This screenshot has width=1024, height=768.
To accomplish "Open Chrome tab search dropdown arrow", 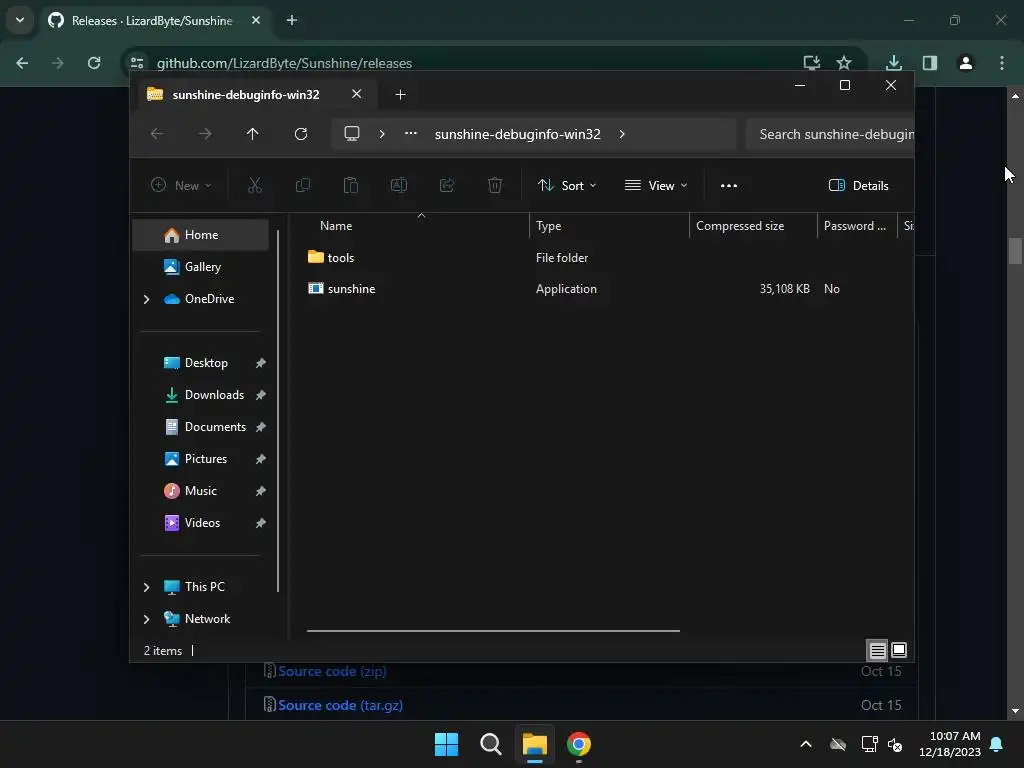I will click(20, 20).
